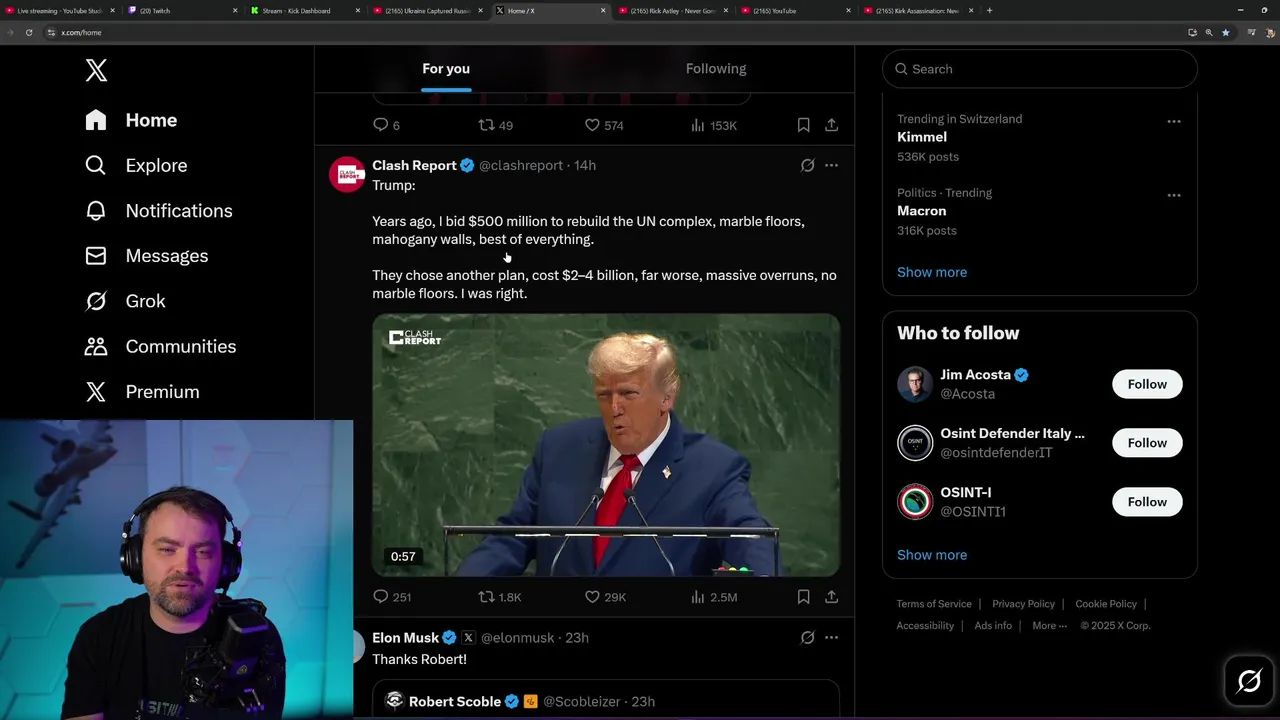
Task: Show more trending topics
Action: point(932,272)
